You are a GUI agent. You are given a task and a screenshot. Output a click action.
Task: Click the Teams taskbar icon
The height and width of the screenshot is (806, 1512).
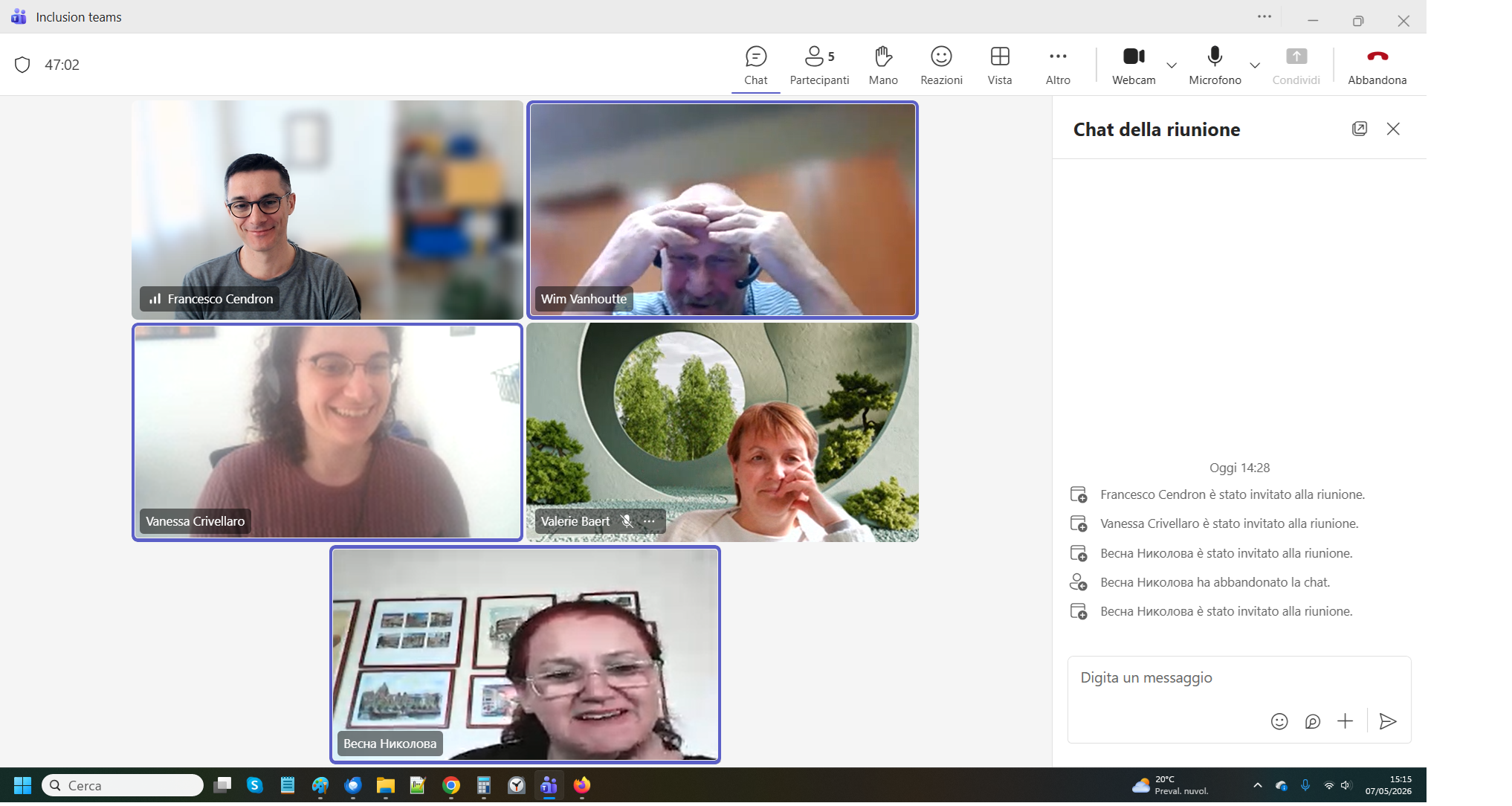549,785
